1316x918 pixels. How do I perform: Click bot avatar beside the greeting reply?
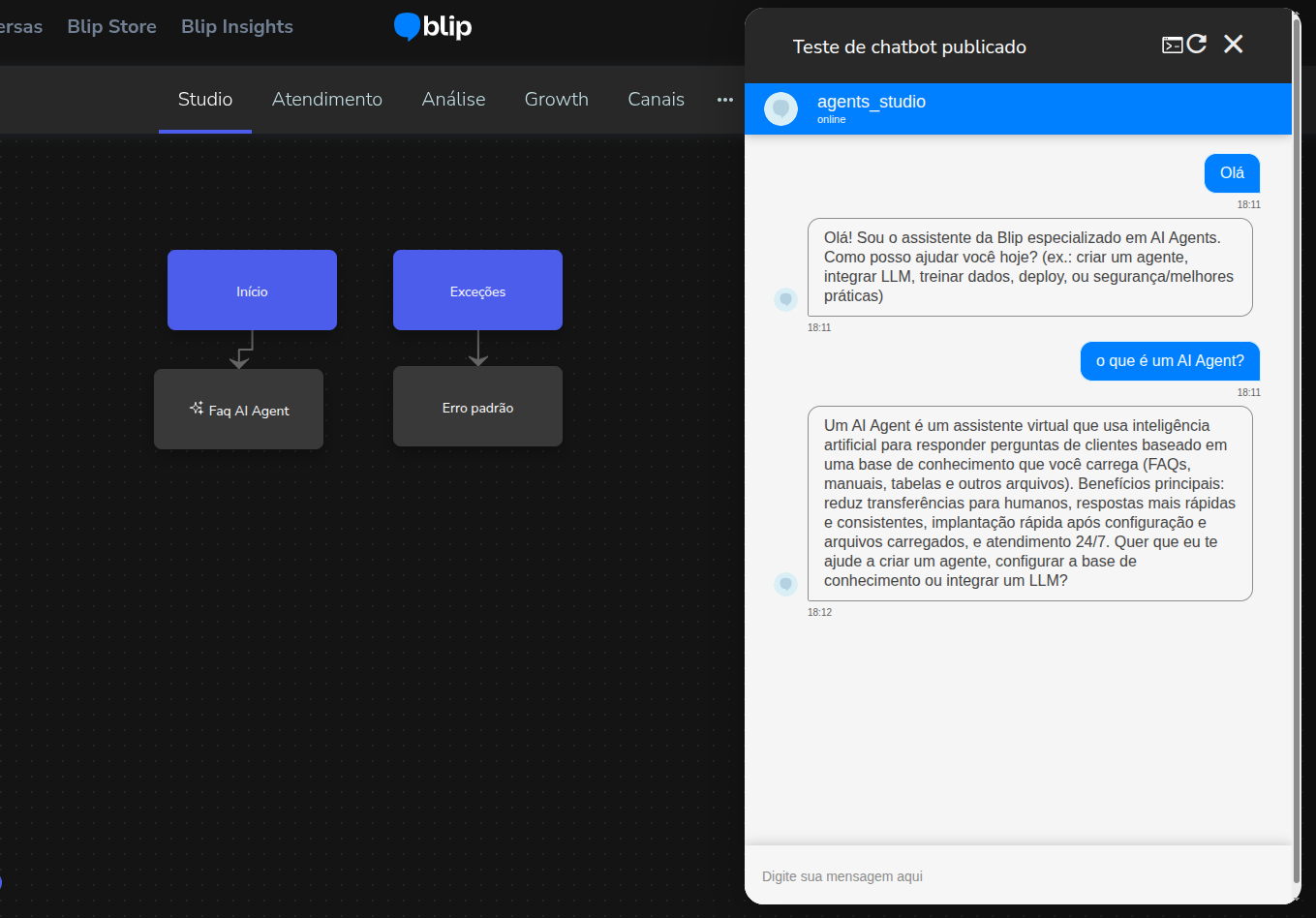pos(785,299)
